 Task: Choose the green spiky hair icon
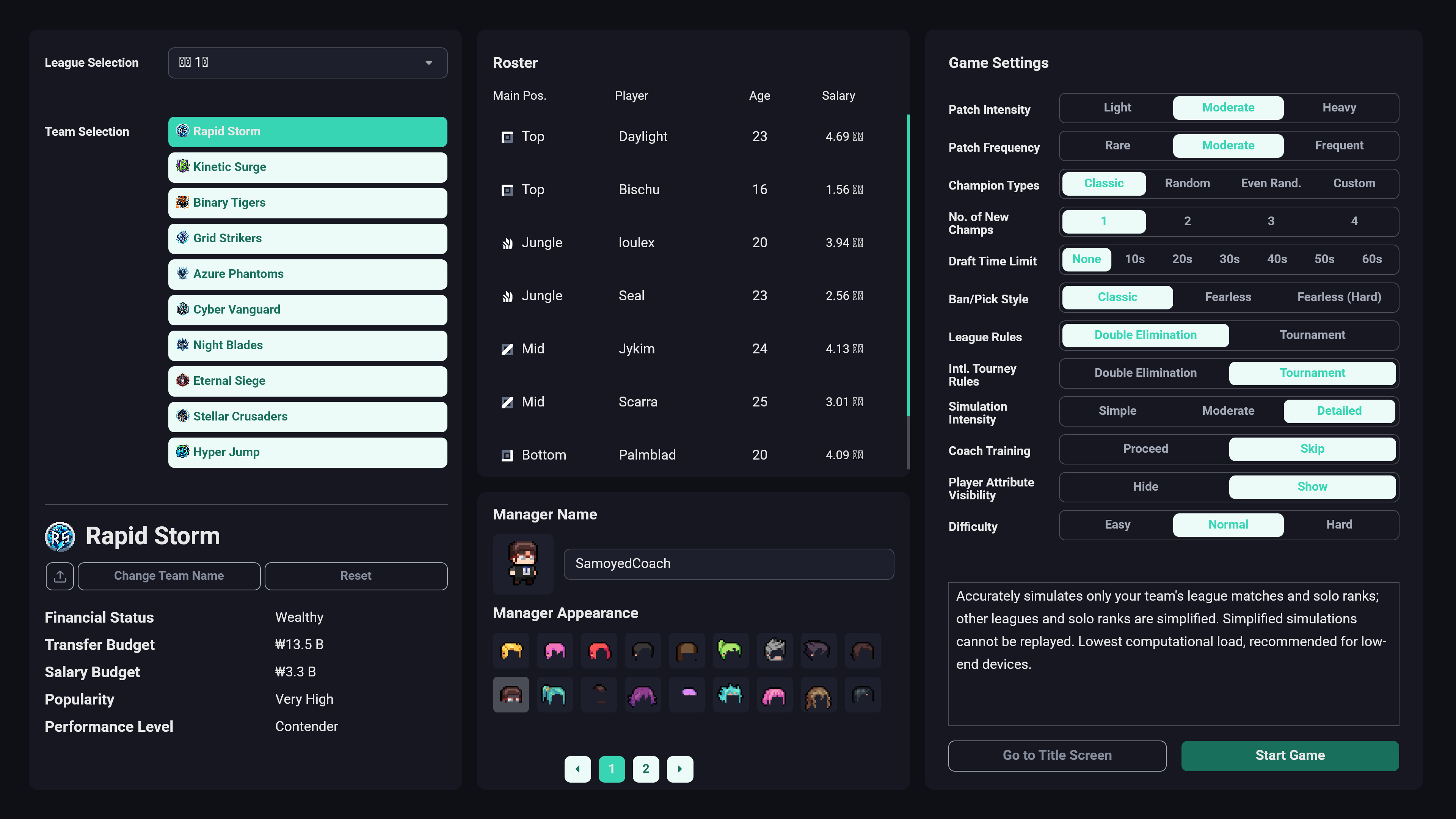[730, 651]
